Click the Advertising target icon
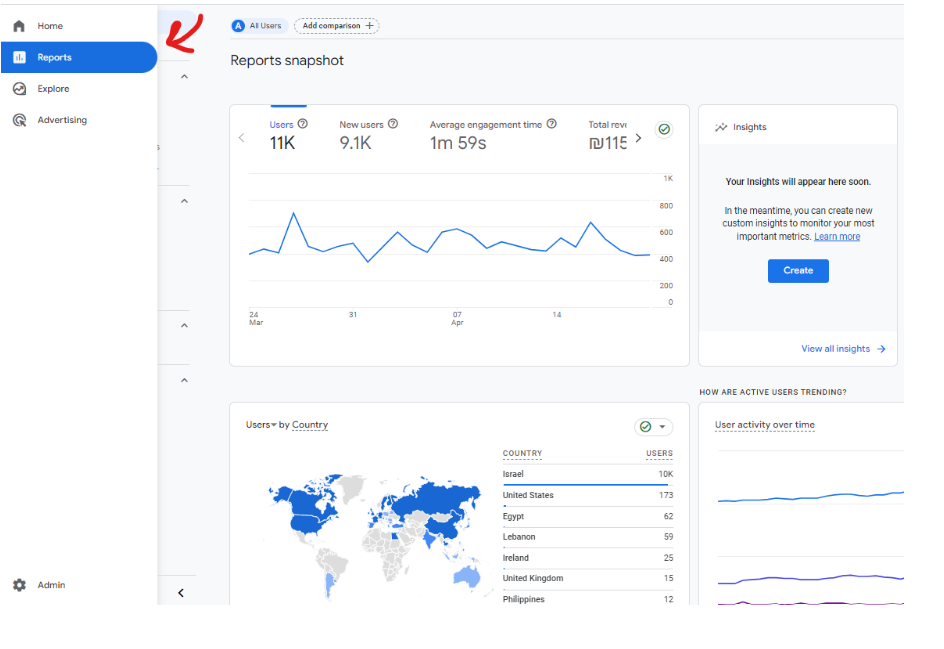The image size is (944, 649). coord(19,120)
